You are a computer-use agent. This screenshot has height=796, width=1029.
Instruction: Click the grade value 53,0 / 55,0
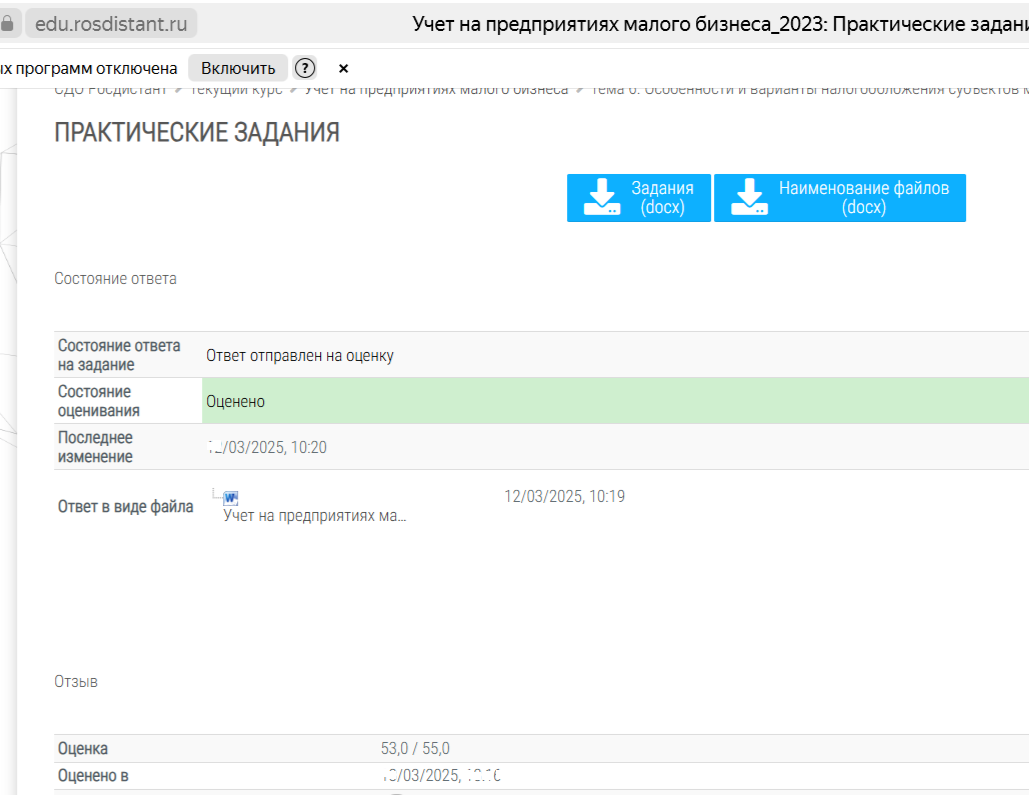click(x=415, y=749)
